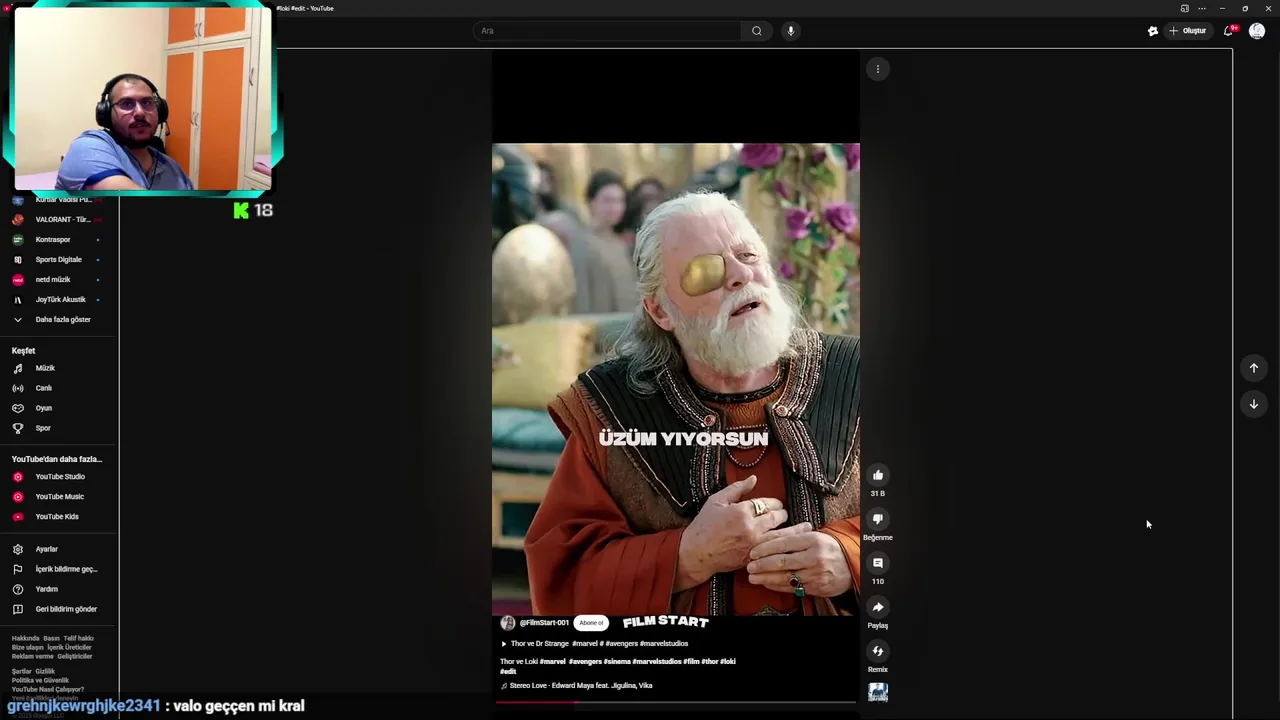The height and width of the screenshot is (720, 1280).
Task: Share the Short using Paylaş arrow
Action: tap(877, 607)
